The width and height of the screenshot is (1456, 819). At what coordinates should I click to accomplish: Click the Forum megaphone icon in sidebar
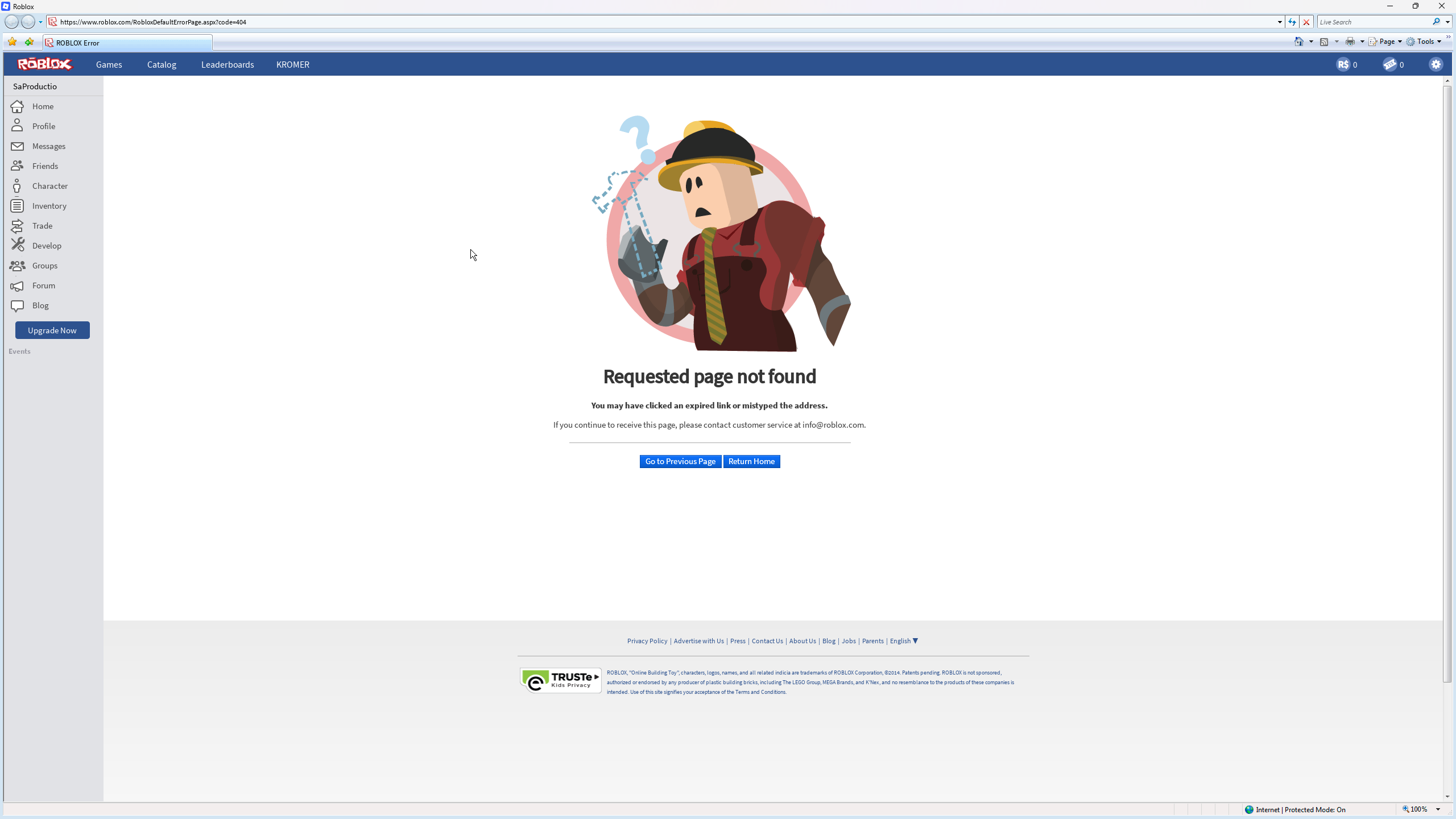(x=17, y=286)
